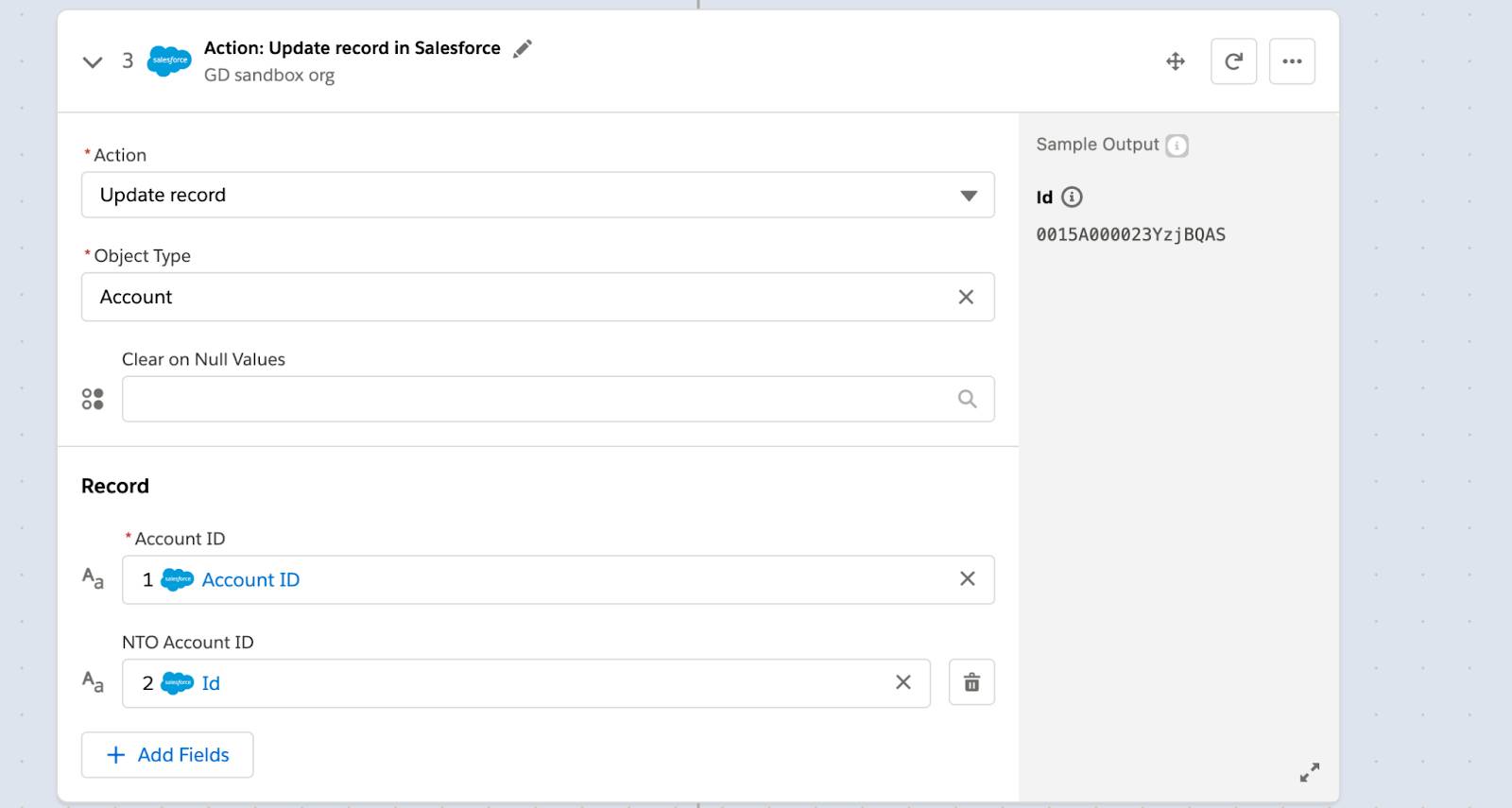Edit the action title with pencil icon
The image size is (1512, 808).
[523, 49]
